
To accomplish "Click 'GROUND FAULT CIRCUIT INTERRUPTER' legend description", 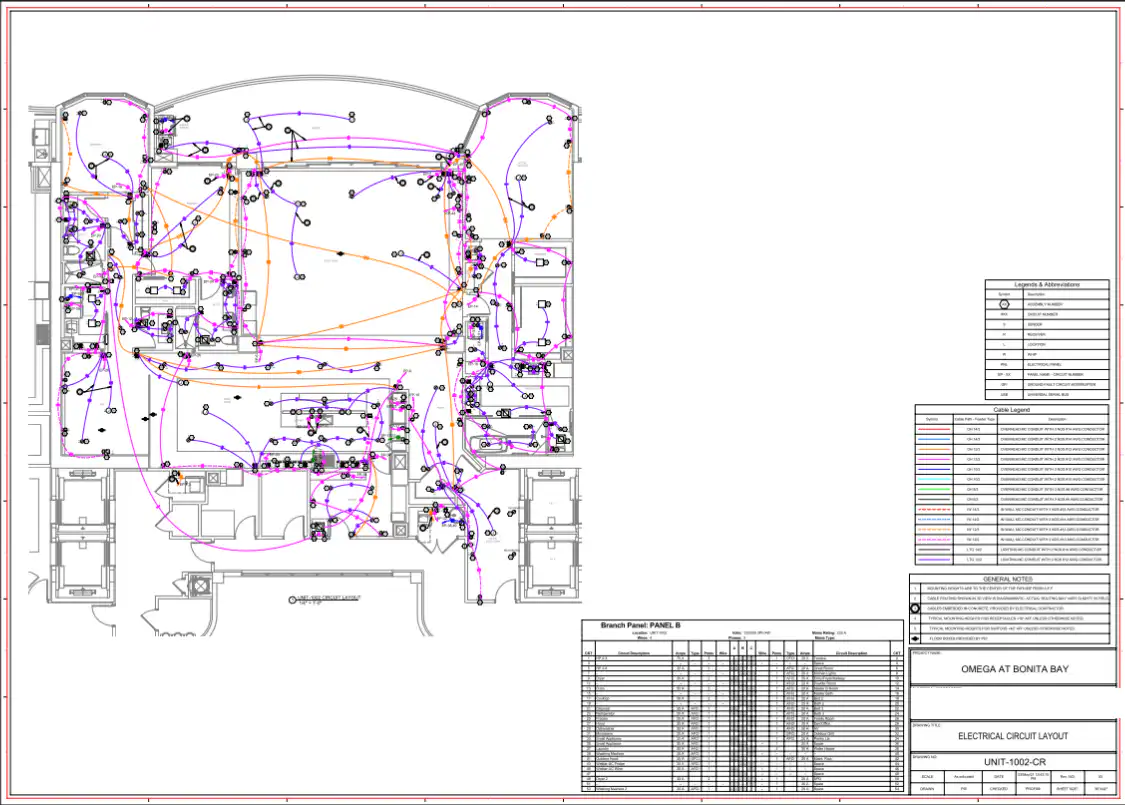I will click(x=1062, y=385).
